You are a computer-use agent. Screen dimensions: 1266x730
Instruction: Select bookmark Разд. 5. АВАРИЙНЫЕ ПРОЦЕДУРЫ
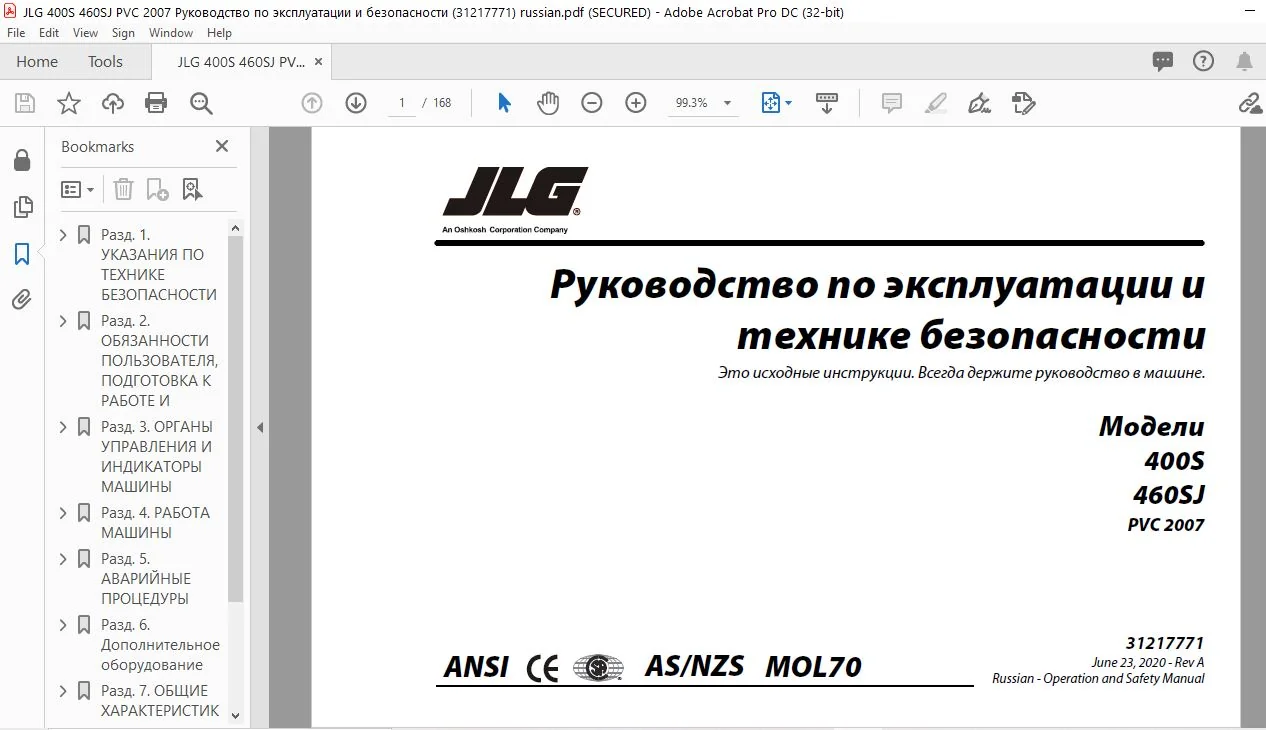coord(146,579)
